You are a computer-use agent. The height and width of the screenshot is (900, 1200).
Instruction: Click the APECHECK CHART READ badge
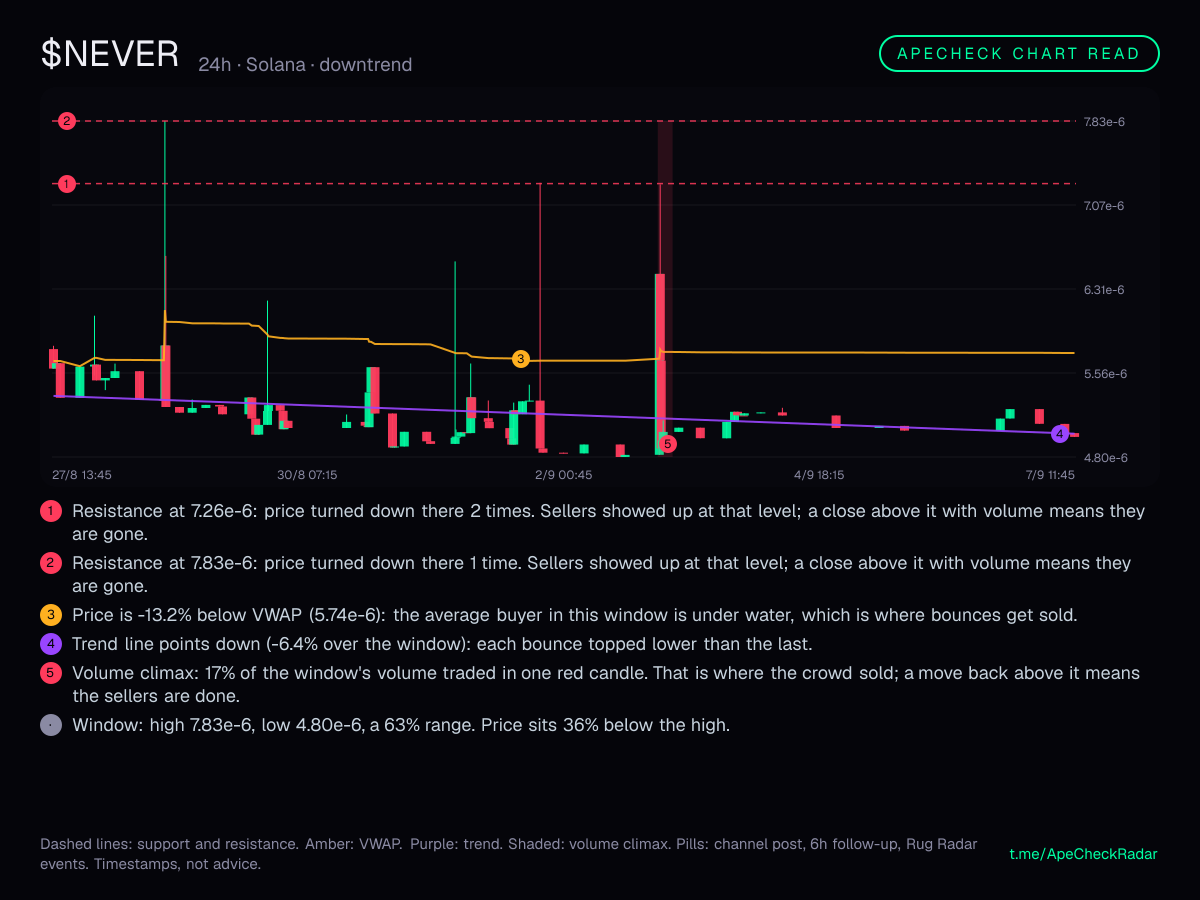click(x=1019, y=54)
